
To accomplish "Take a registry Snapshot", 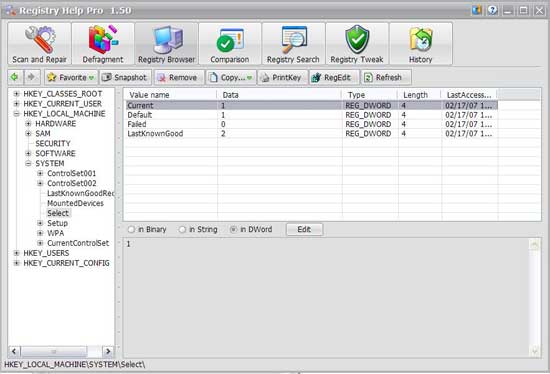I will (x=125, y=77).
